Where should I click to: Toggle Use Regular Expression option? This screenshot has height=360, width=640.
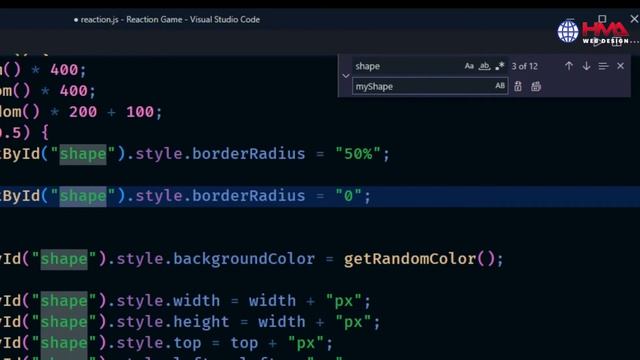coord(500,66)
